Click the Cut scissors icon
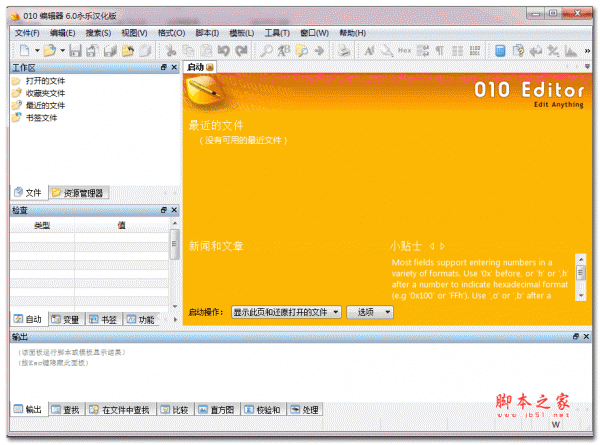Screen dimensions: 600x445 tap(170, 51)
